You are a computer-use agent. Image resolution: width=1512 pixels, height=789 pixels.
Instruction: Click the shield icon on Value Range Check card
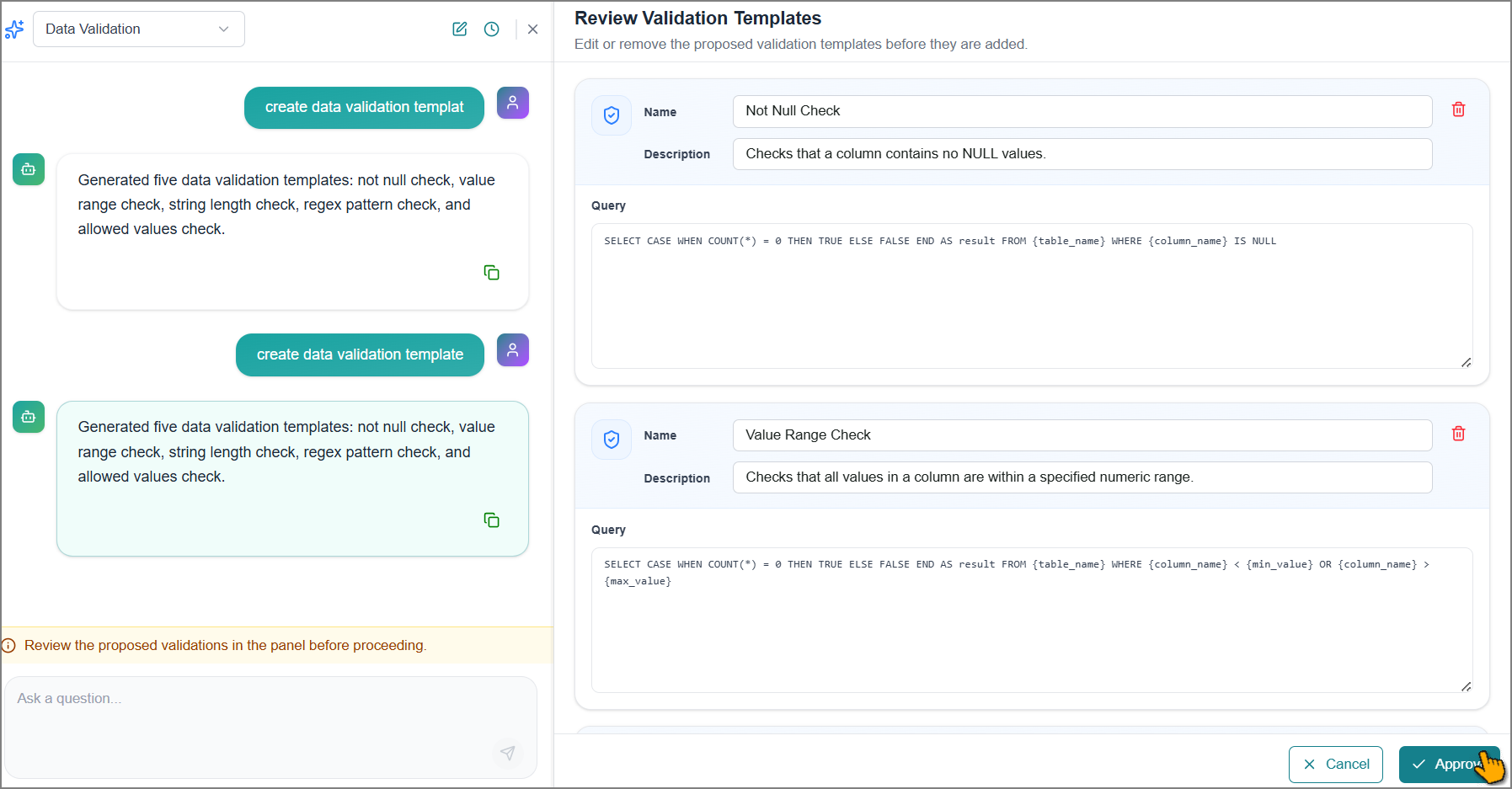pos(612,440)
